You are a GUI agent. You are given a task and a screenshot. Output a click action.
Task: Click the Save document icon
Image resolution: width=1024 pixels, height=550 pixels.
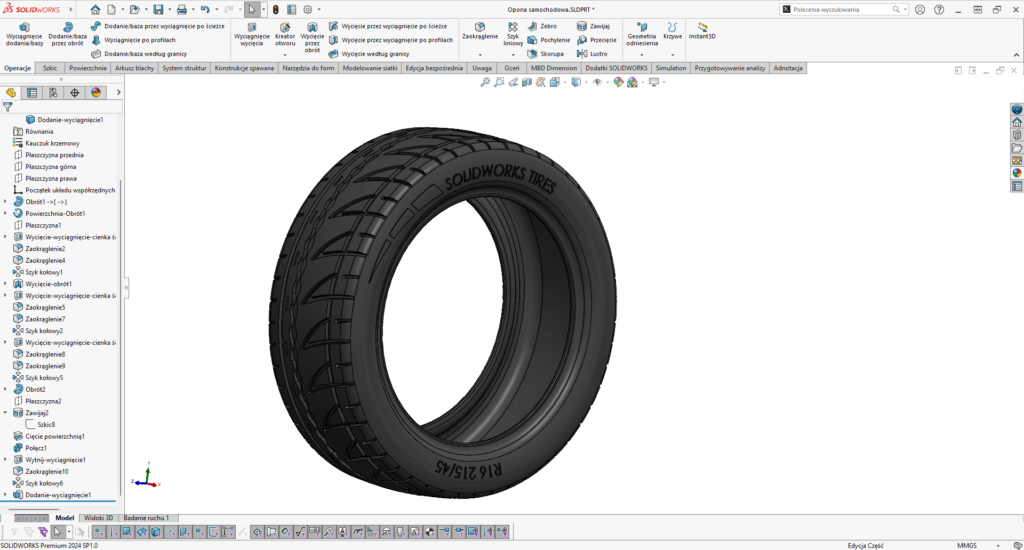pos(158,10)
